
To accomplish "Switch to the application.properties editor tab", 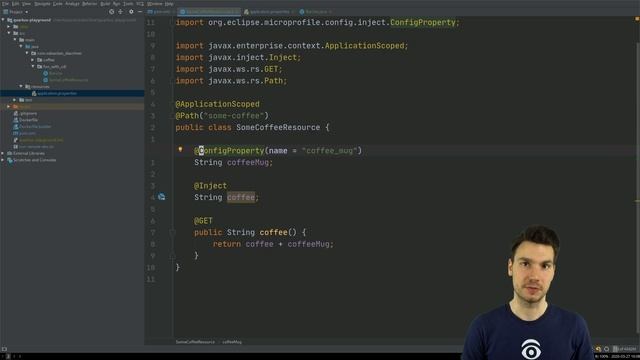I will 269,12.
